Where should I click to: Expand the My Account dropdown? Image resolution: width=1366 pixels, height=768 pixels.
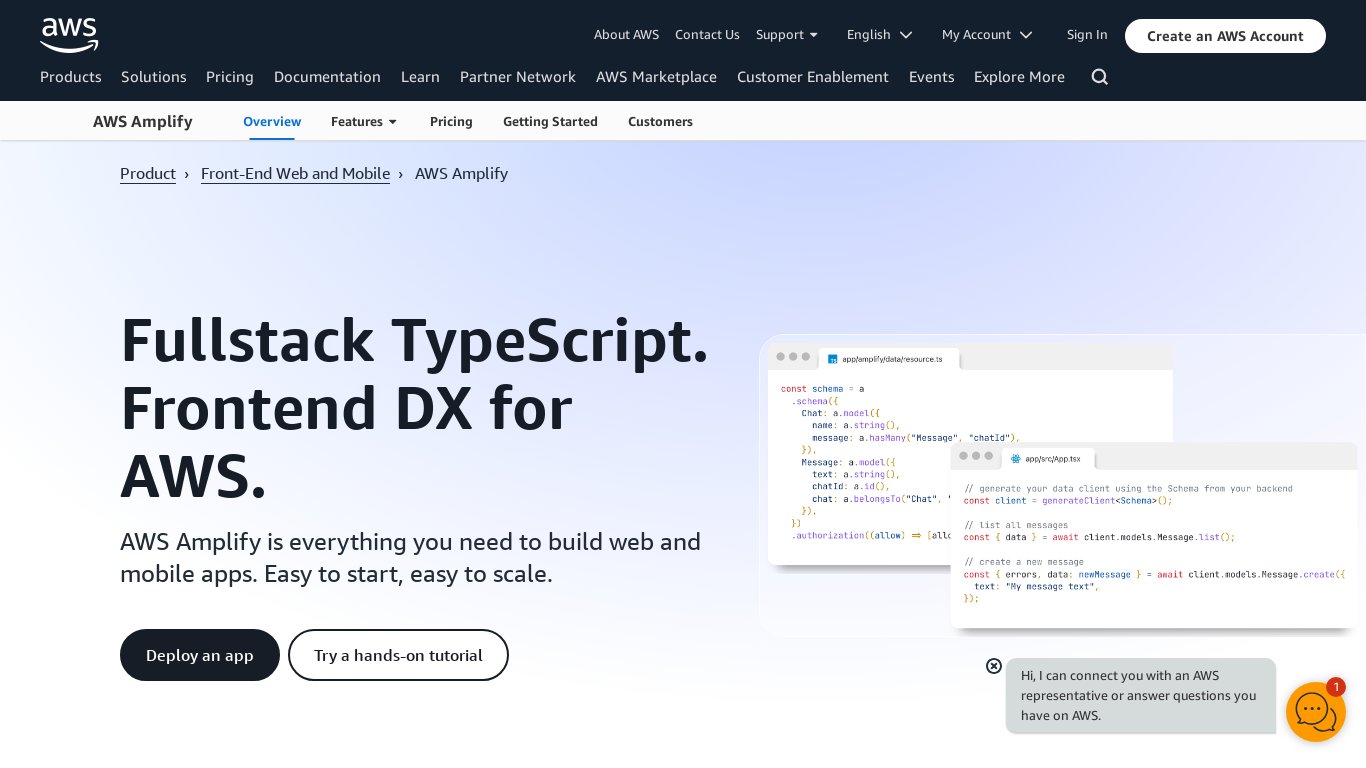987,35
